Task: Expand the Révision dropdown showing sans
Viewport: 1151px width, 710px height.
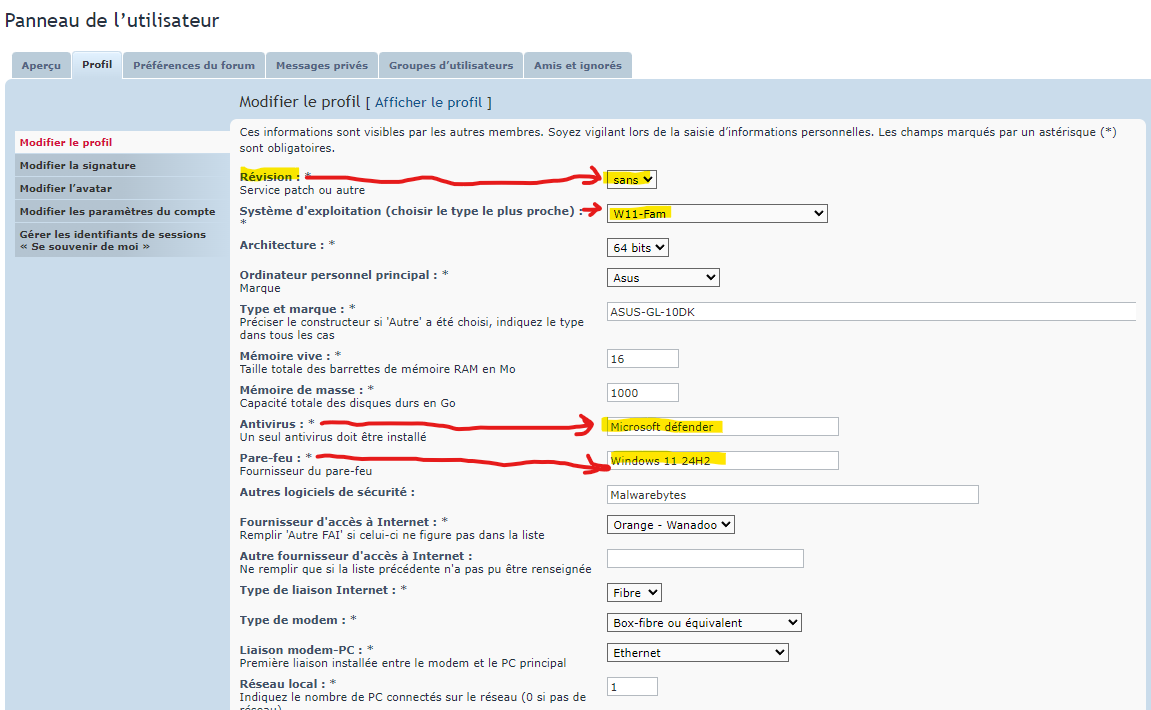Action: pos(631,180)
